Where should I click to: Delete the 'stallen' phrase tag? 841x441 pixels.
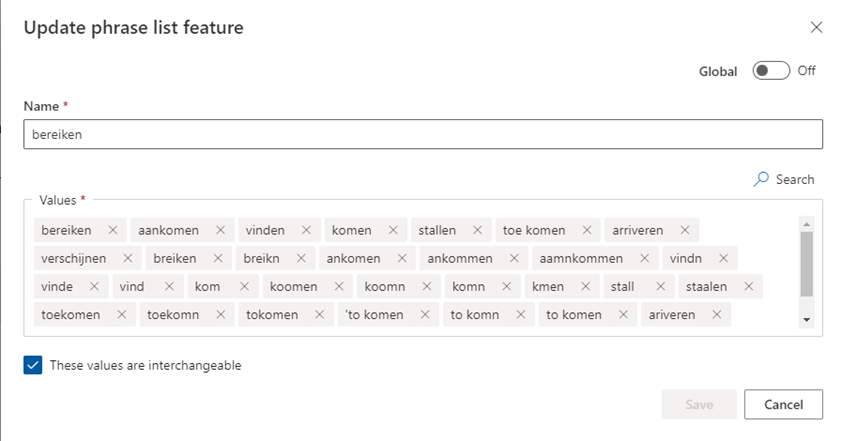478,230
